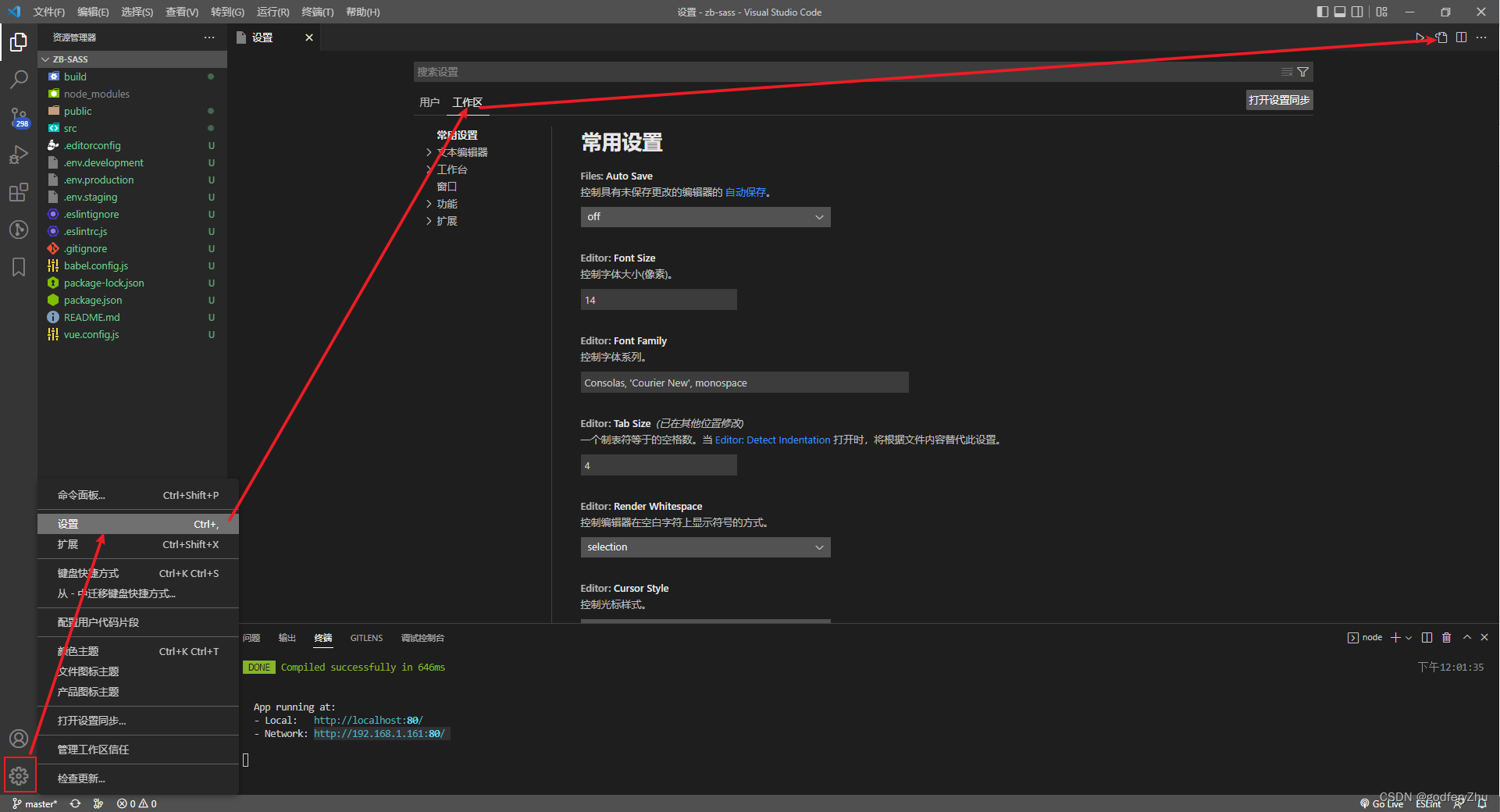
Task: Toggle primary side bar visibility
Action: pyautogui.click(x=1323, y=12)
